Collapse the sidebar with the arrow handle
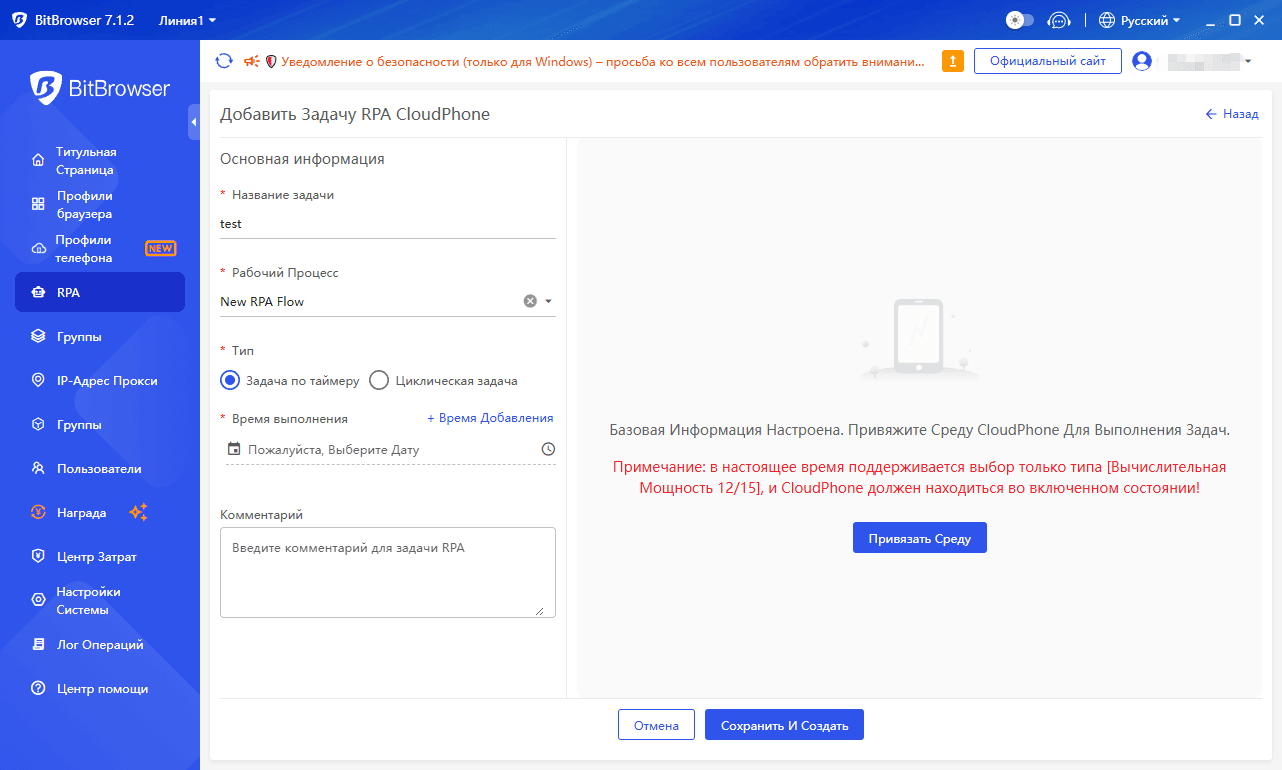Screen dimensions: 1282x770 point(194,122)
